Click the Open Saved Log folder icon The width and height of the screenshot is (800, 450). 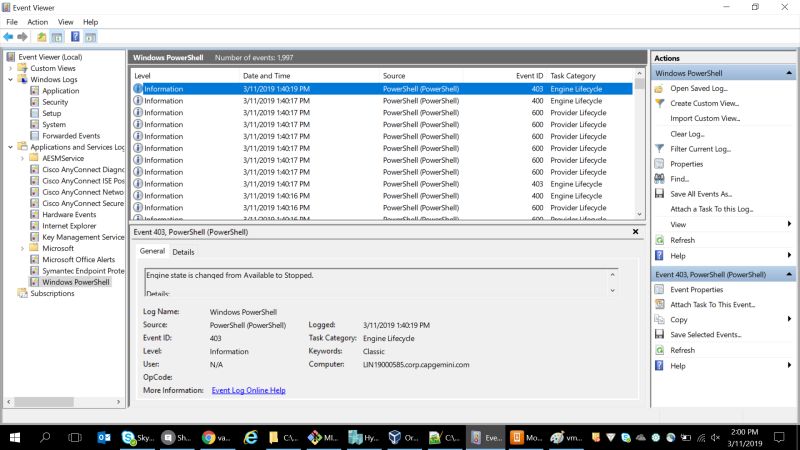(x=659, y=88)
